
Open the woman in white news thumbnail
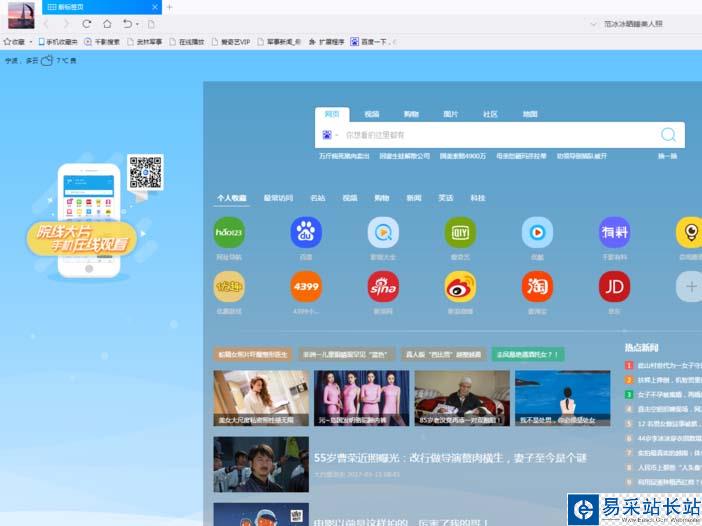click(x=261, y=398)
